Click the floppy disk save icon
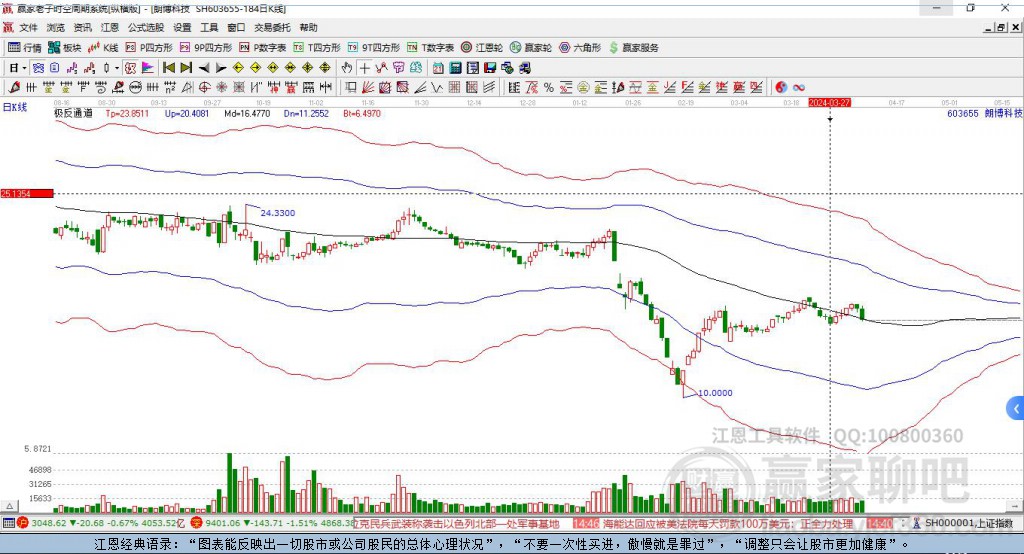1024x554 pixels. click(x=490, y=68)
